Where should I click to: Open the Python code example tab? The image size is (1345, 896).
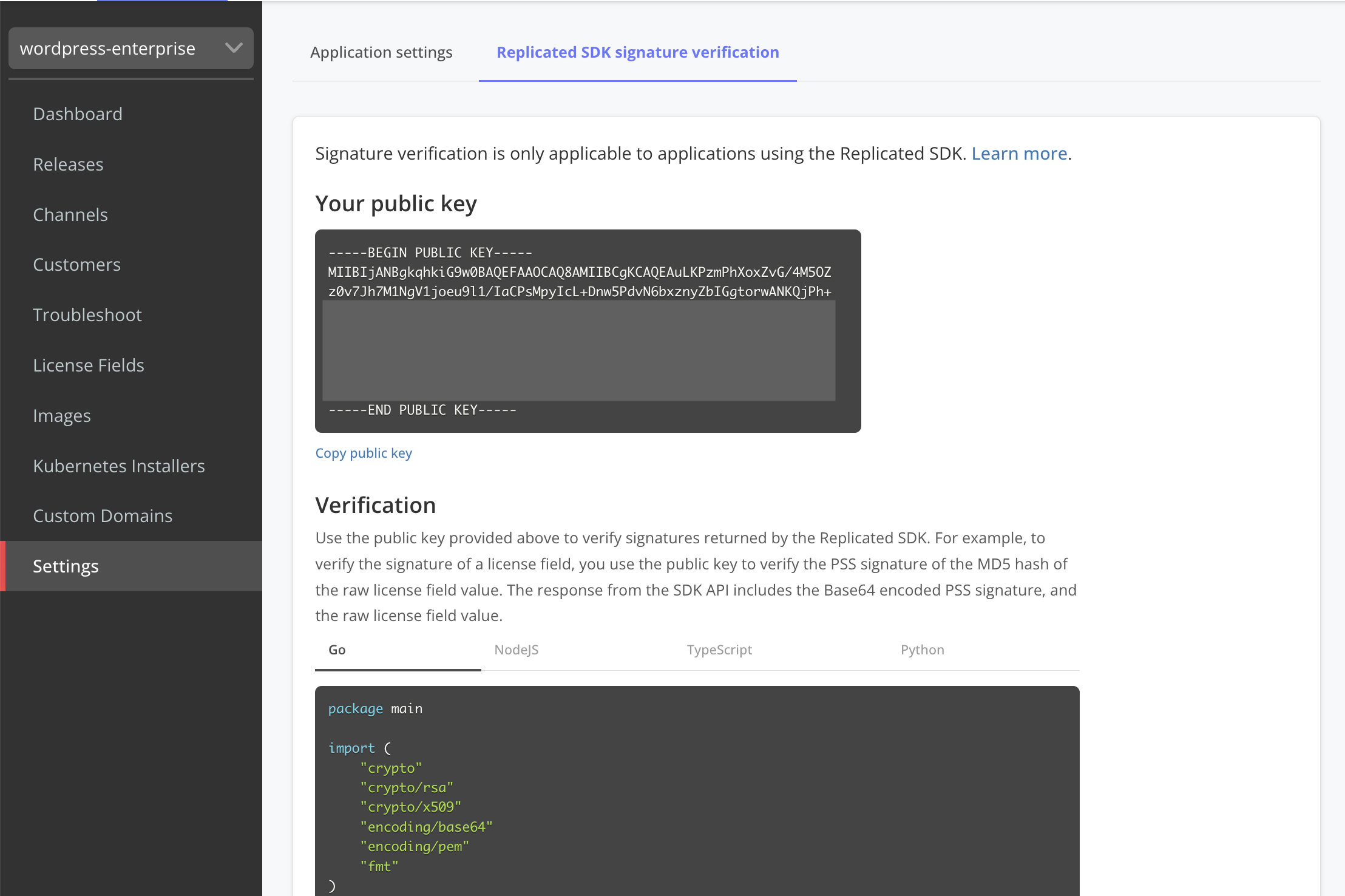tap(921, 649)
